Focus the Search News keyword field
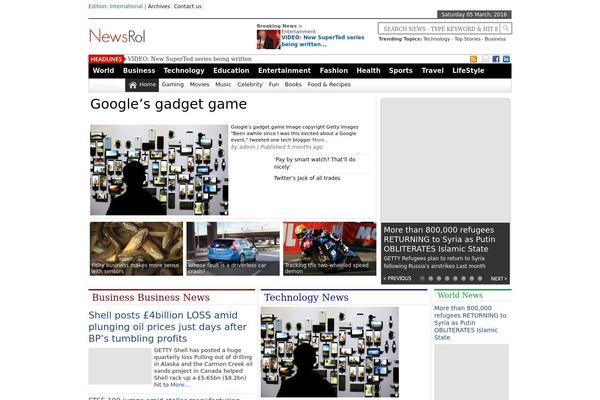Screen dimensions: 600x400 [x=439, y=29]
